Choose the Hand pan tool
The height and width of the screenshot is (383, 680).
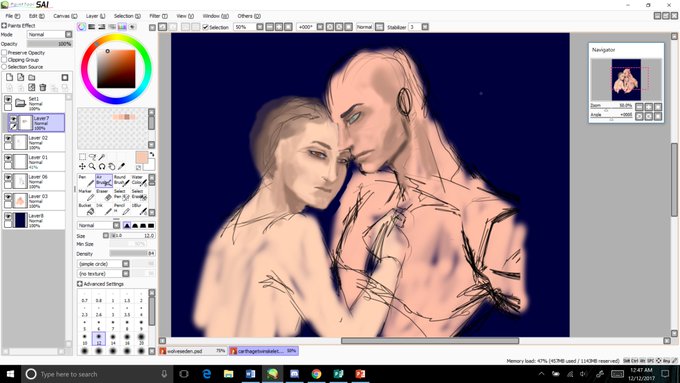click(111, 166)
